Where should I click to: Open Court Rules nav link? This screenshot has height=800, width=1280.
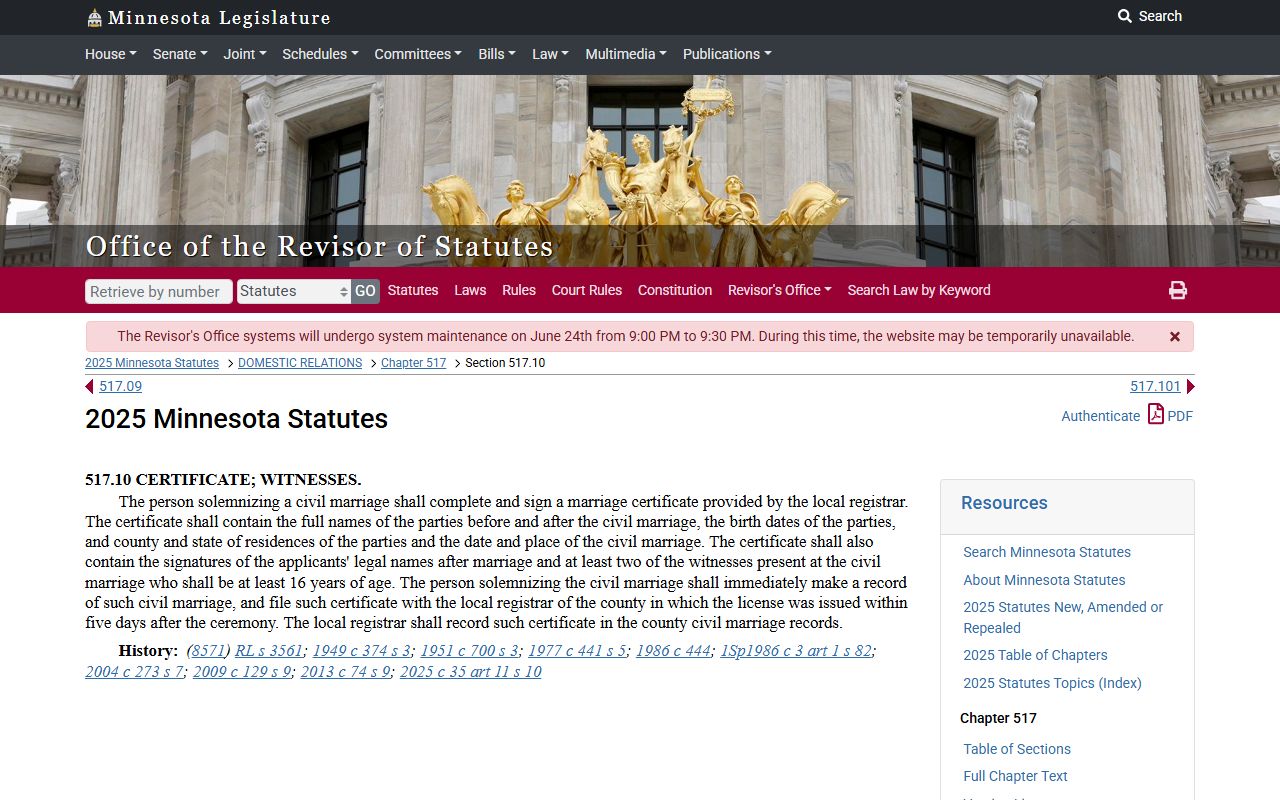587,290
